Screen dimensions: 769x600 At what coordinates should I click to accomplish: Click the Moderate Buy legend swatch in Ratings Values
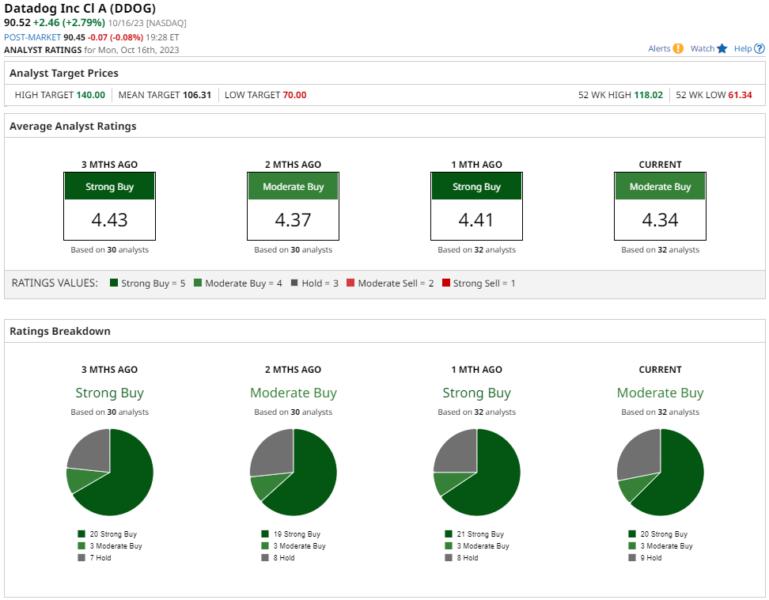(198, 283)
